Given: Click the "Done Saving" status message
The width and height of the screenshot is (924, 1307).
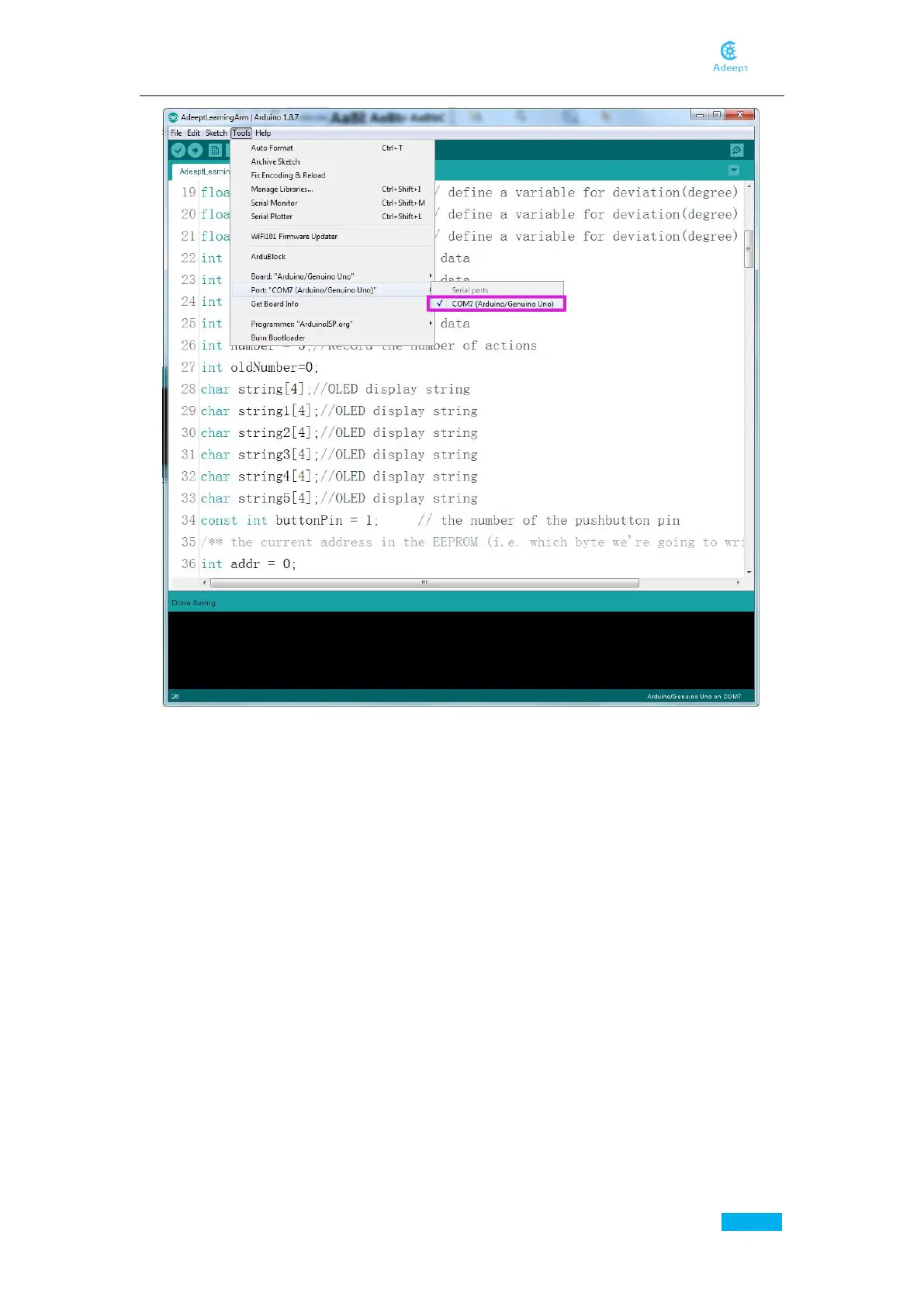Looking at the screenshot, I should (194, 603).
